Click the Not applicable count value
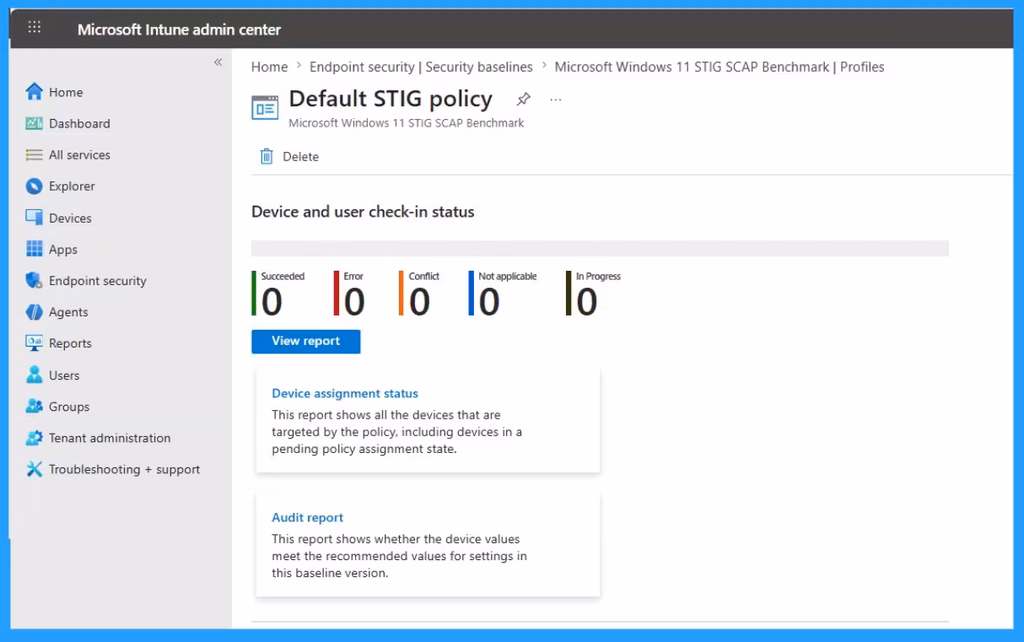1024x642 pixels. point(488,302)
